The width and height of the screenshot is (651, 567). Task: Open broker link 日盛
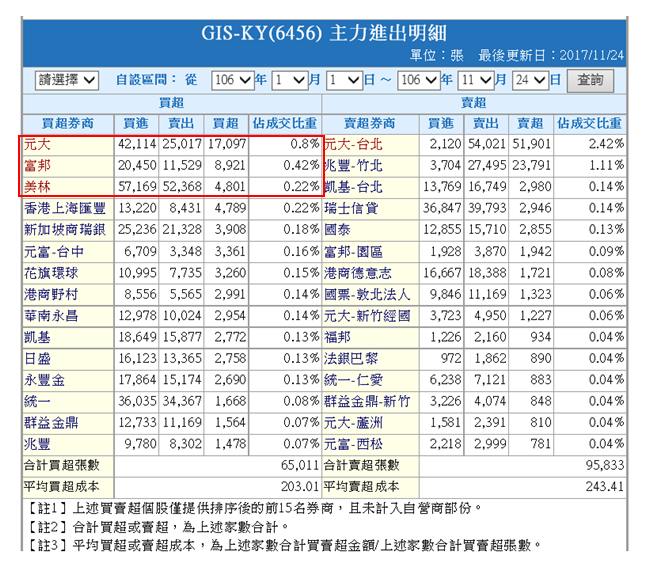pos(37,359)
